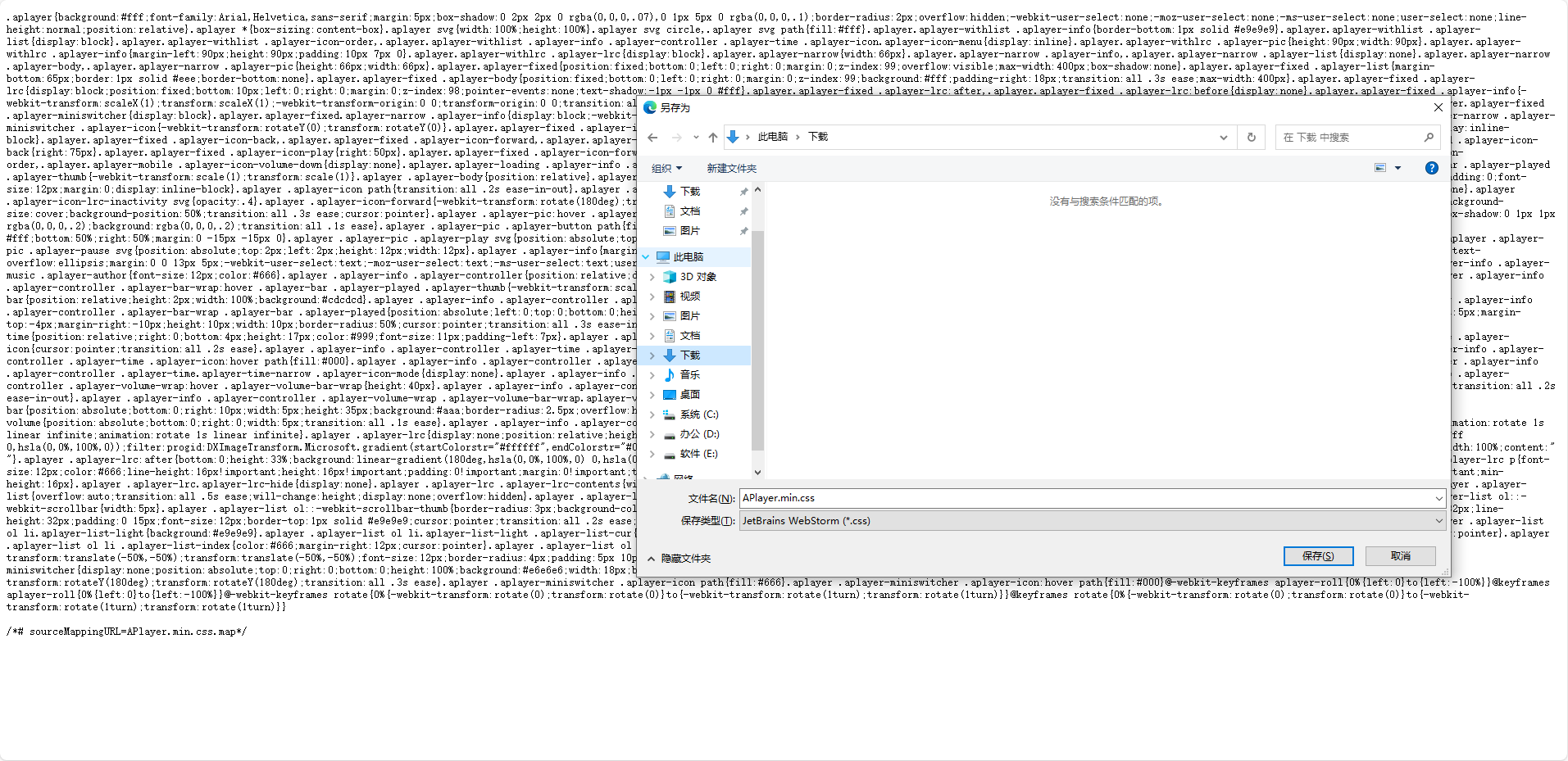Select the 办公 (D:) drive
Image resolution: width=1568 pixels, height=761 pixels.
(x=699, y=434)
